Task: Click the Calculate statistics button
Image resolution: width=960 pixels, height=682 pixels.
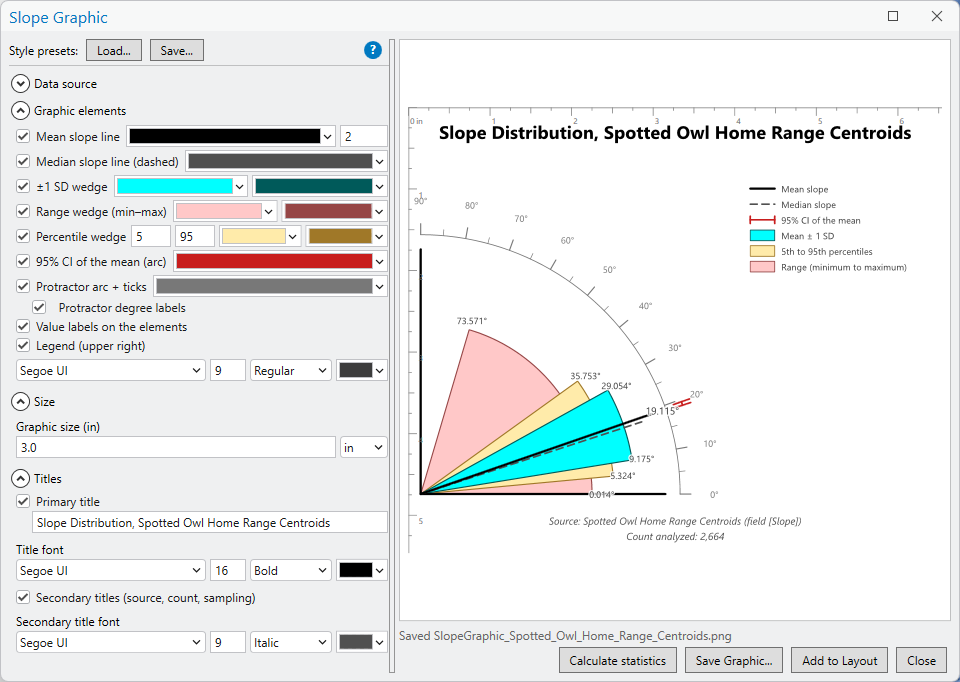Action: tap(617, 661)
